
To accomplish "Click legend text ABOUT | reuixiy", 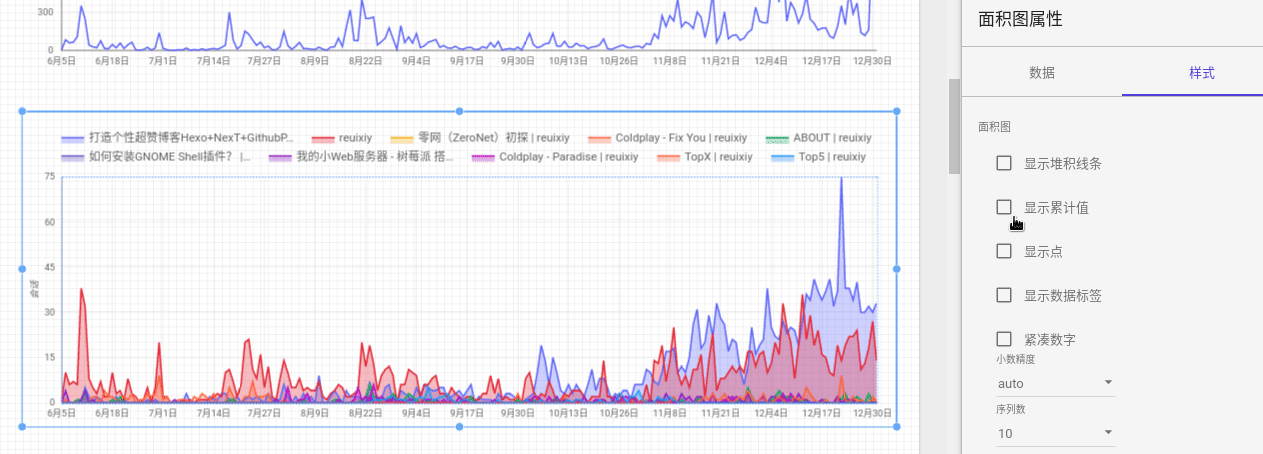I will (x=832, y=138).
